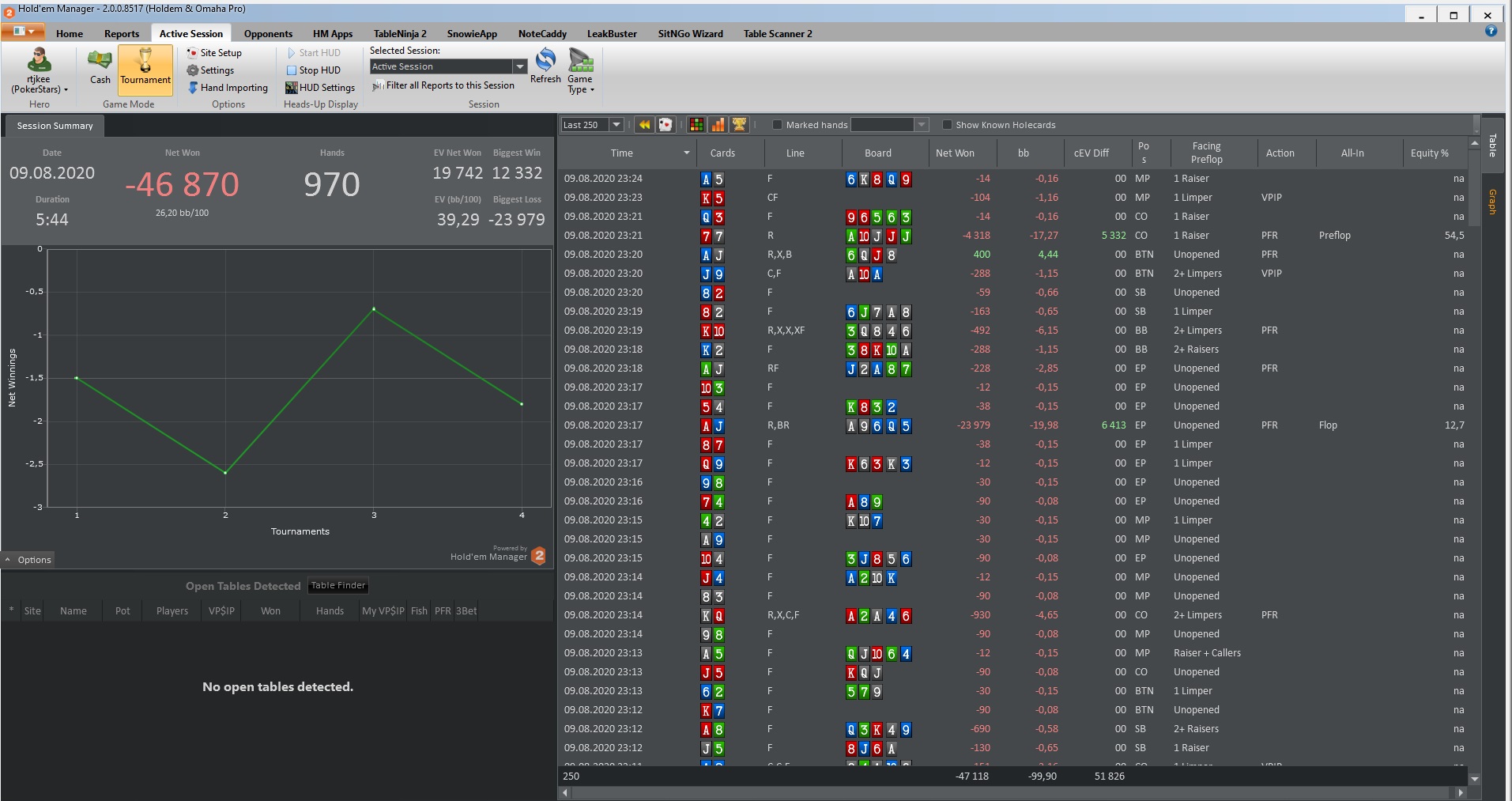1512x801 pixels.
Task: Open the help question mark icon
Action: click(x=1491, y=31)
